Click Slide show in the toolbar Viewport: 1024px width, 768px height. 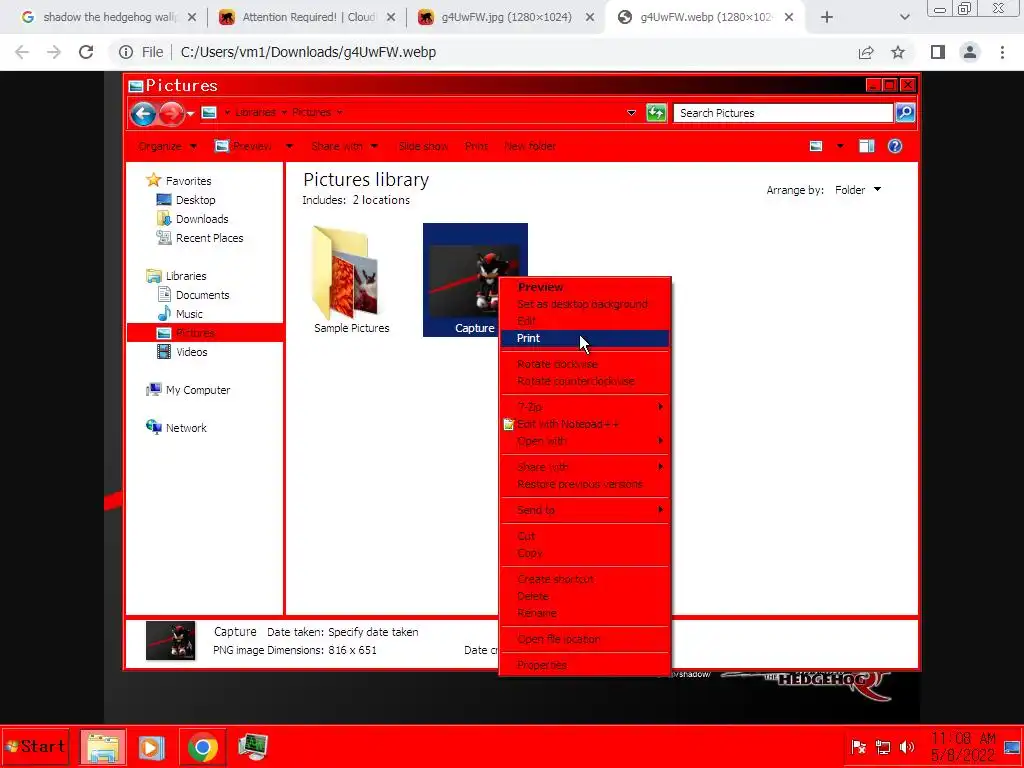pyautogui.click(x=423, y=146)
